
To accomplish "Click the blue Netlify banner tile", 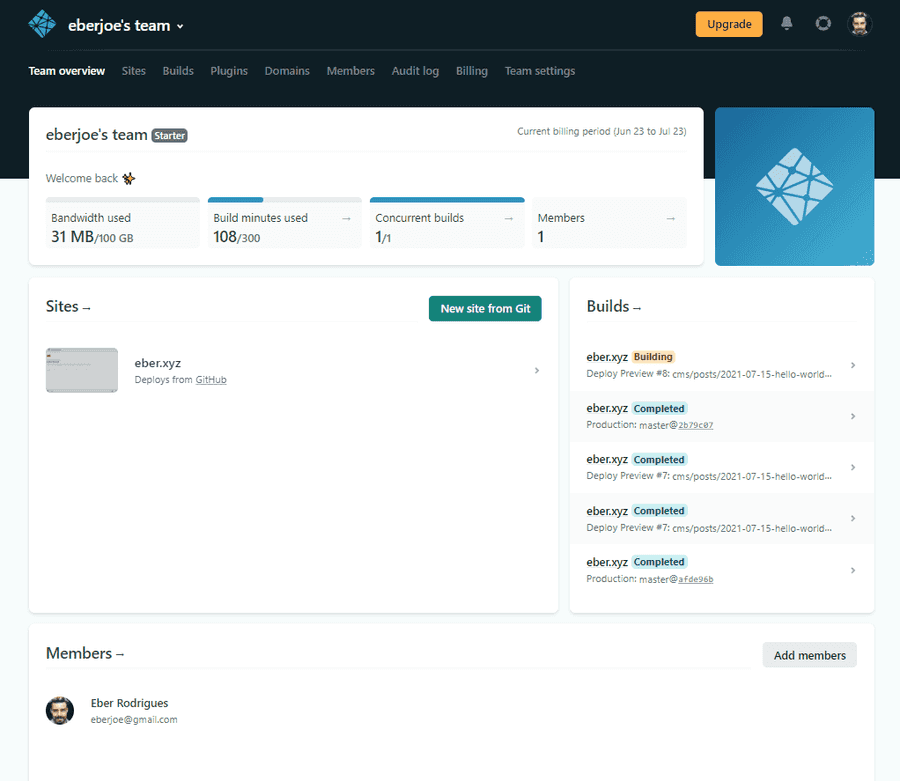I will point(794,186).
